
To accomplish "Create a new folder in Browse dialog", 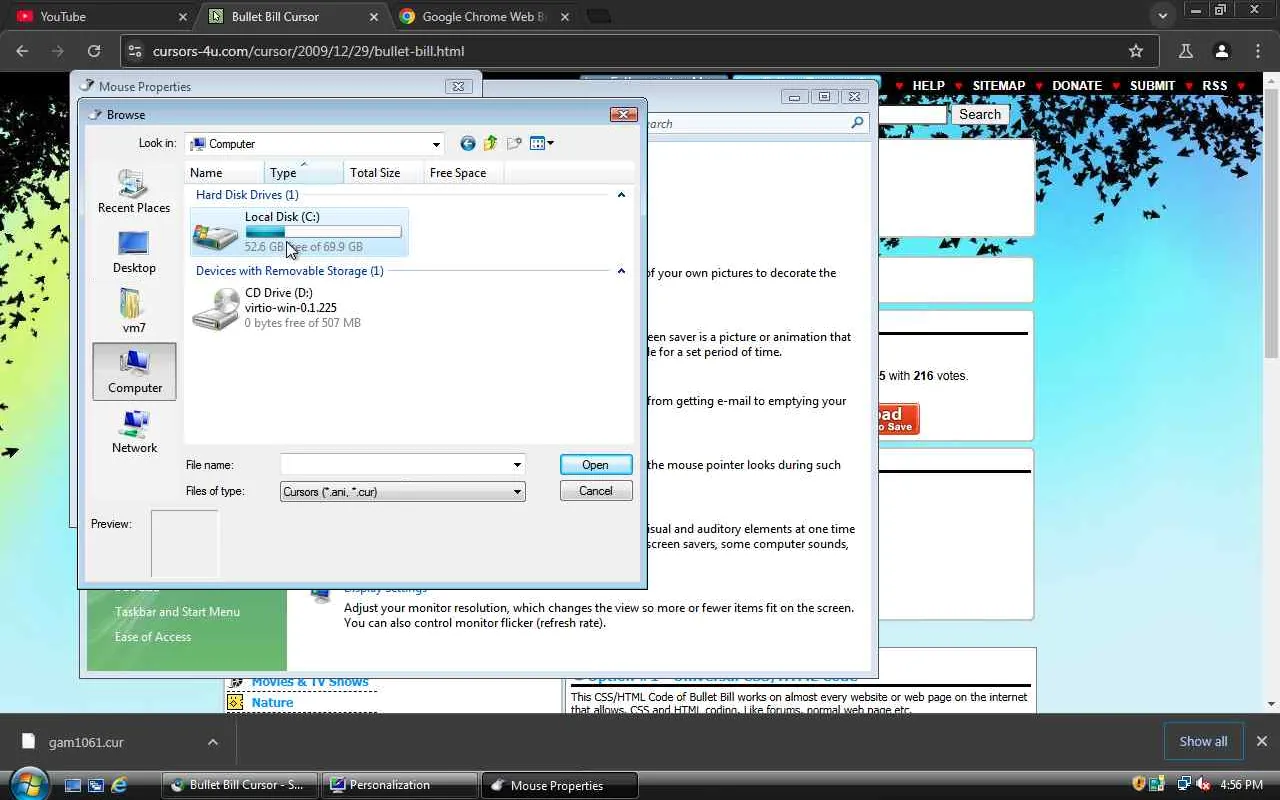I will [x=514, y=144].
